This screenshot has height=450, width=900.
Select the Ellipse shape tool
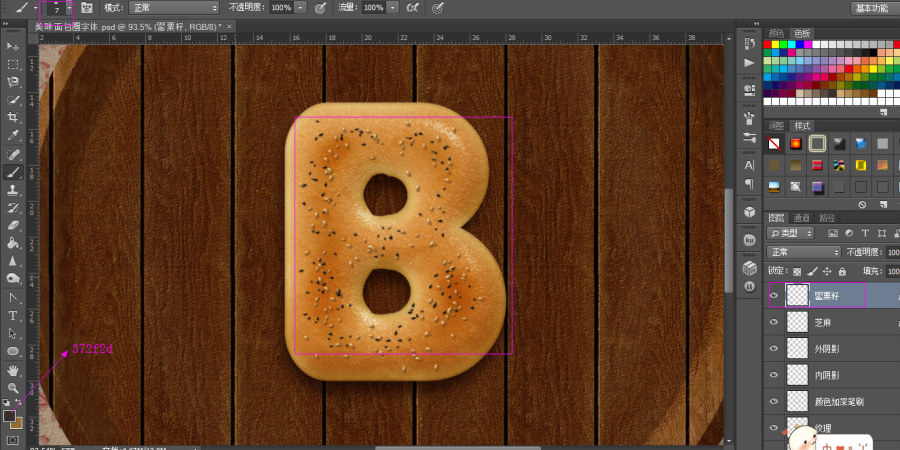[13, 351]
